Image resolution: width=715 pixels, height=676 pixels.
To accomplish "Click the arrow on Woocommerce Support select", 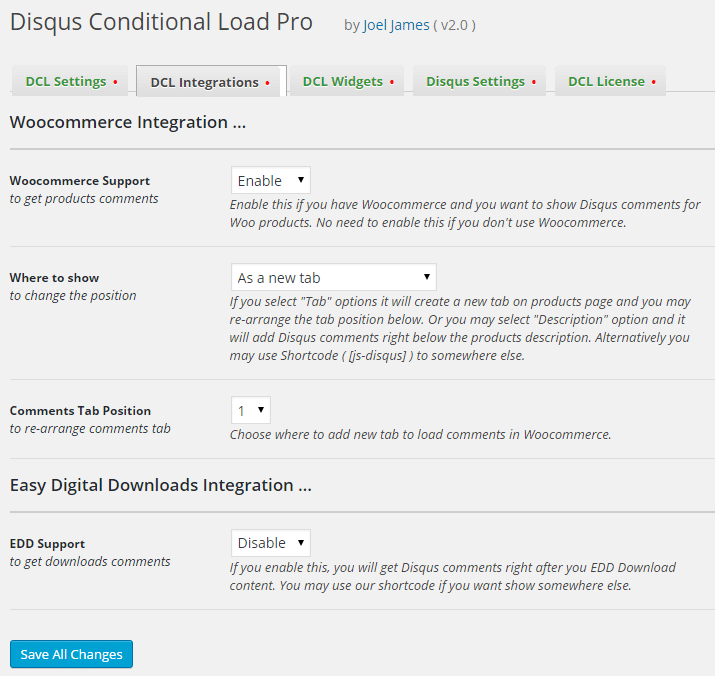I will coord(301,180).
